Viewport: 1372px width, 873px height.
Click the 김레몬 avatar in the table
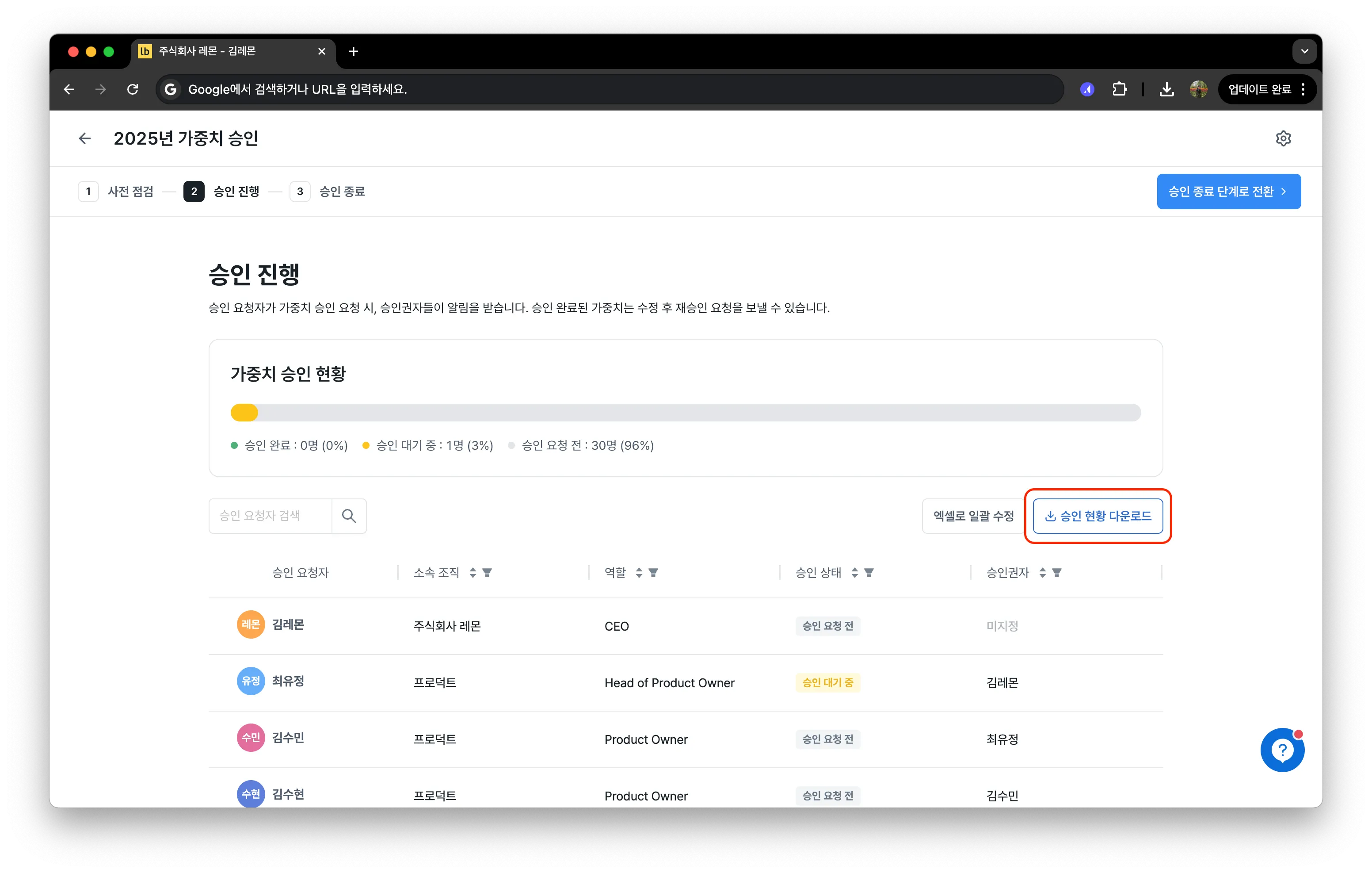(x=251, y=624)
